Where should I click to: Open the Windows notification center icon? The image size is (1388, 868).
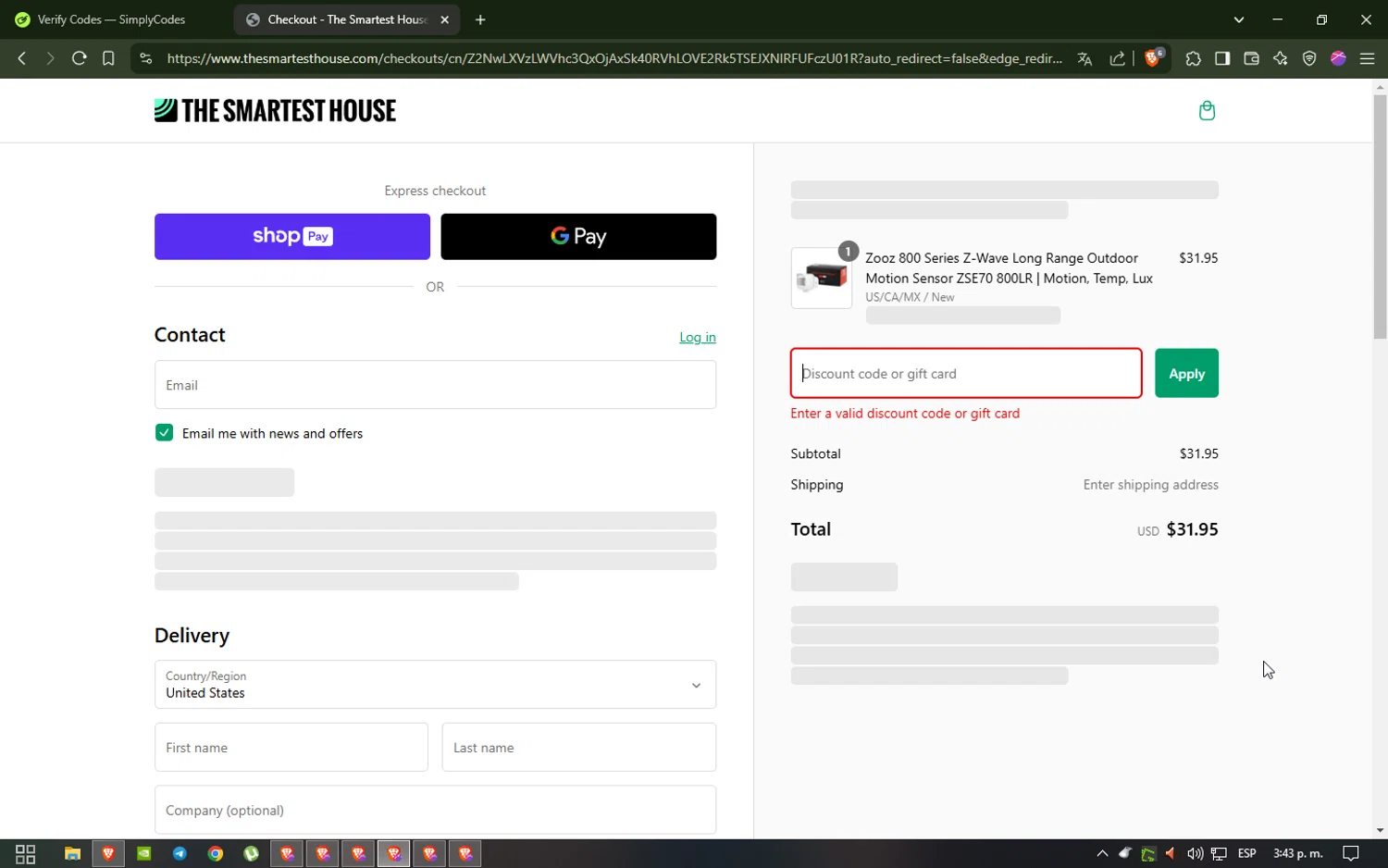tap(1351, 854)
